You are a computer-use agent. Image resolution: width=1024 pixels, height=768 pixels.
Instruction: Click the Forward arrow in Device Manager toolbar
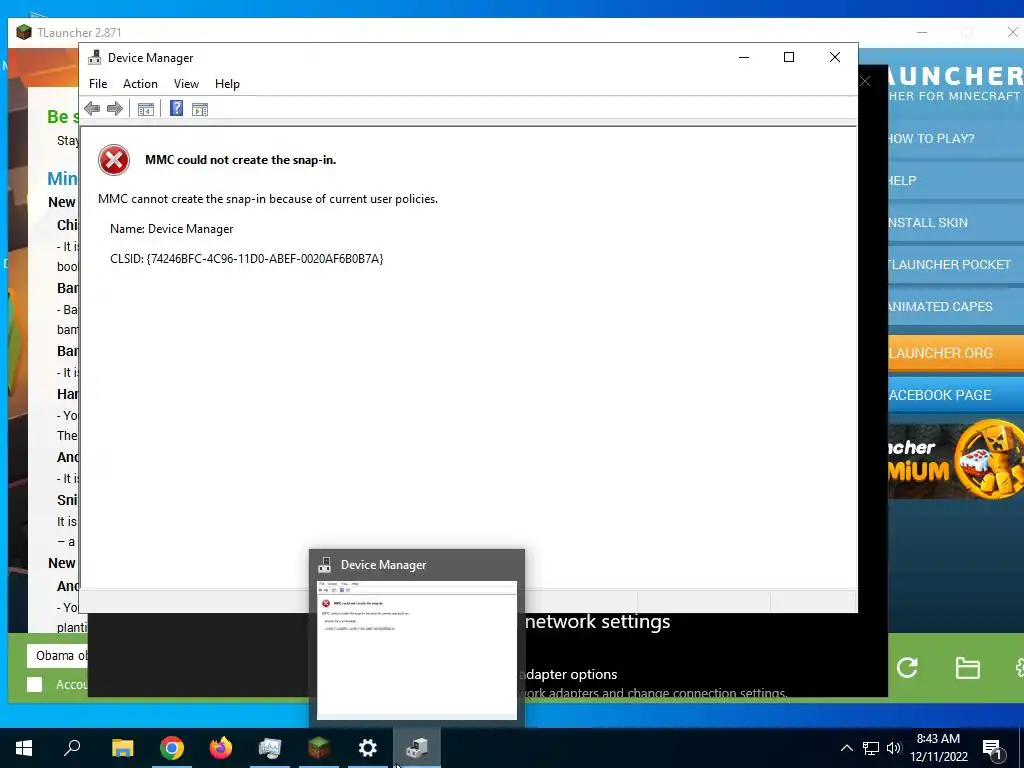click(x=115, y=109)
